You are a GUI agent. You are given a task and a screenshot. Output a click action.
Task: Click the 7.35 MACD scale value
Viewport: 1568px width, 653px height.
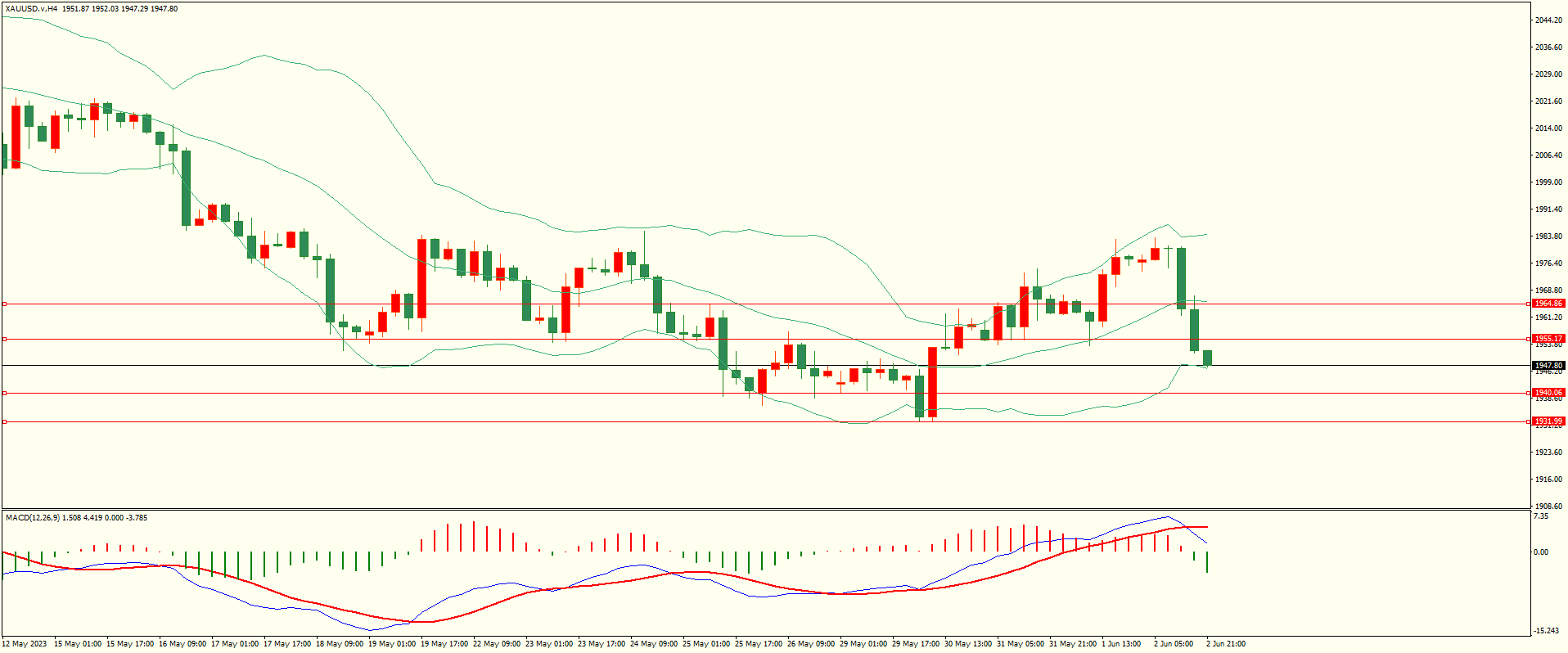(1541, 516)
